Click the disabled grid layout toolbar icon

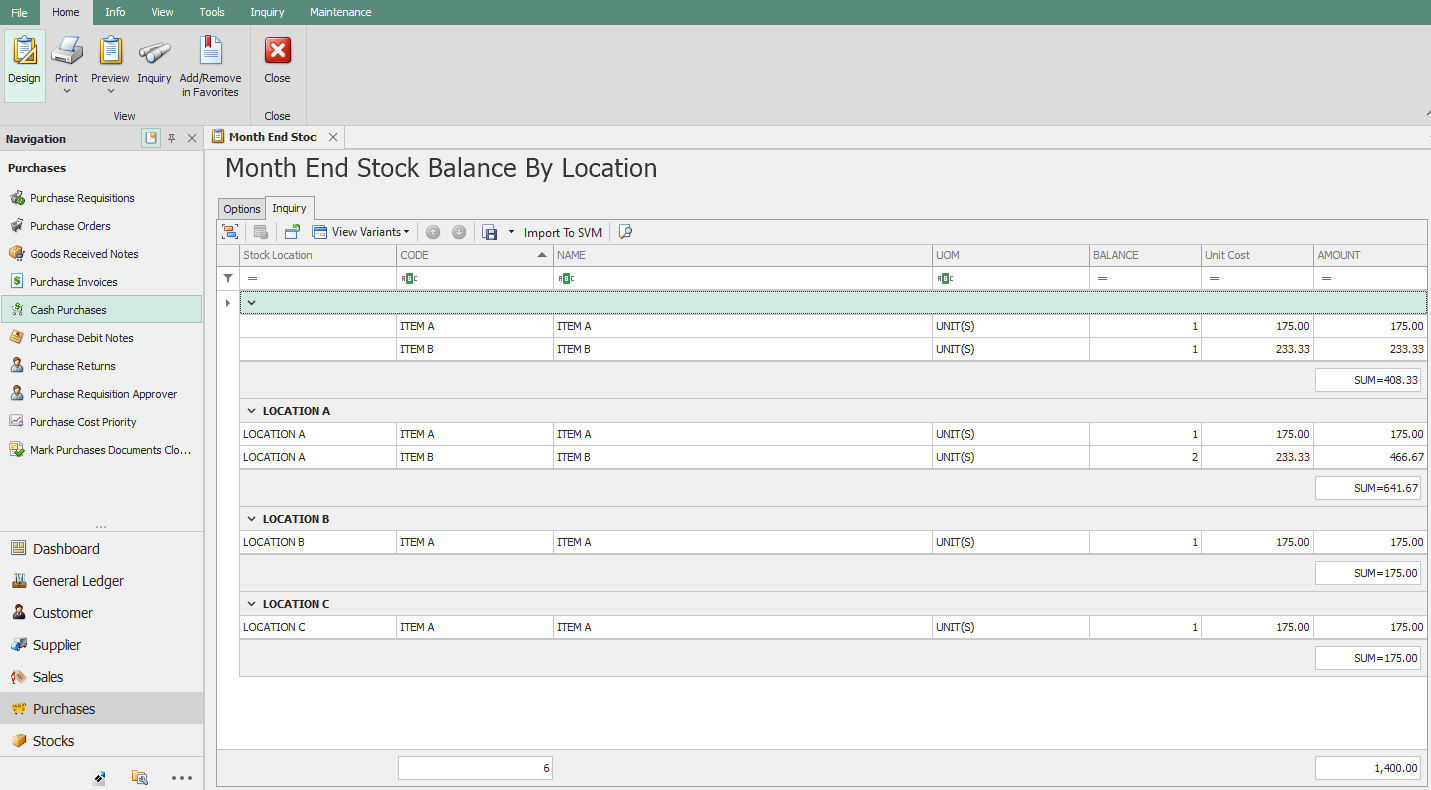click(x=261, y=232)
